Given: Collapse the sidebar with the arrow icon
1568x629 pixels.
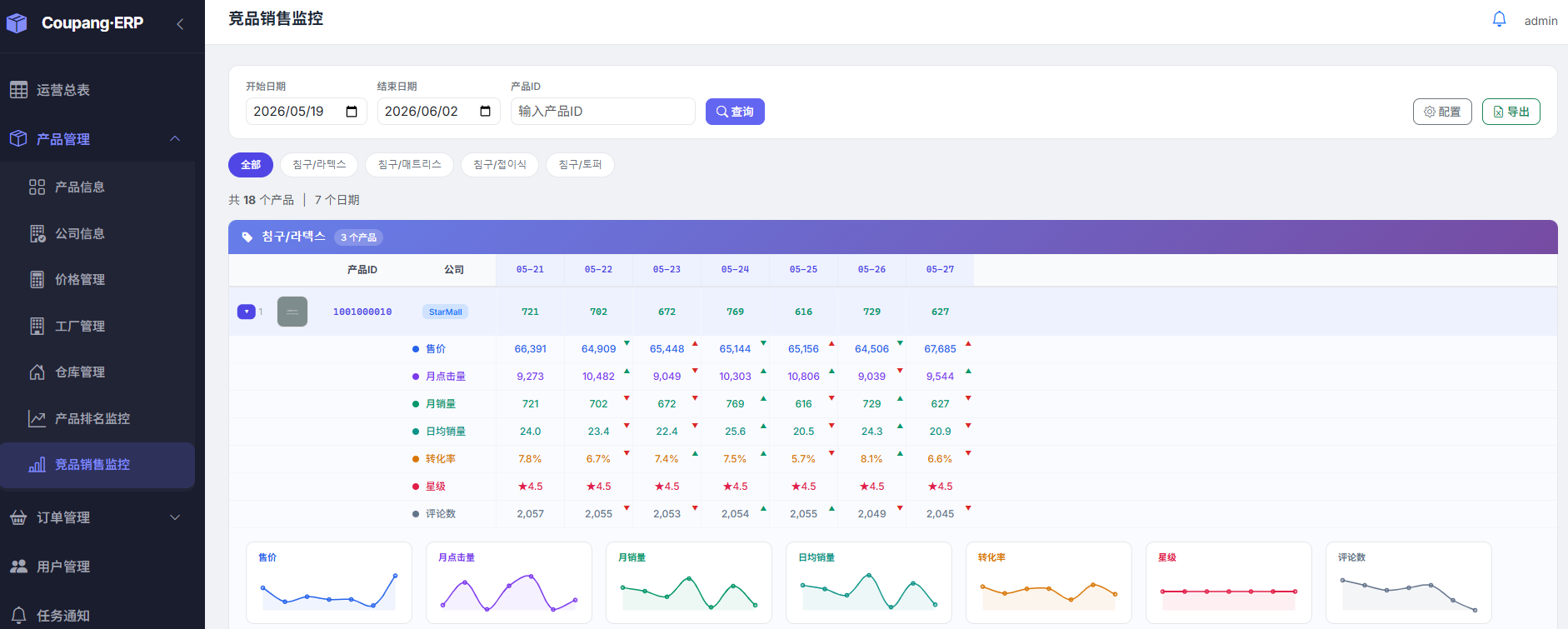Looking at the screenshot, I should (180, 24).
